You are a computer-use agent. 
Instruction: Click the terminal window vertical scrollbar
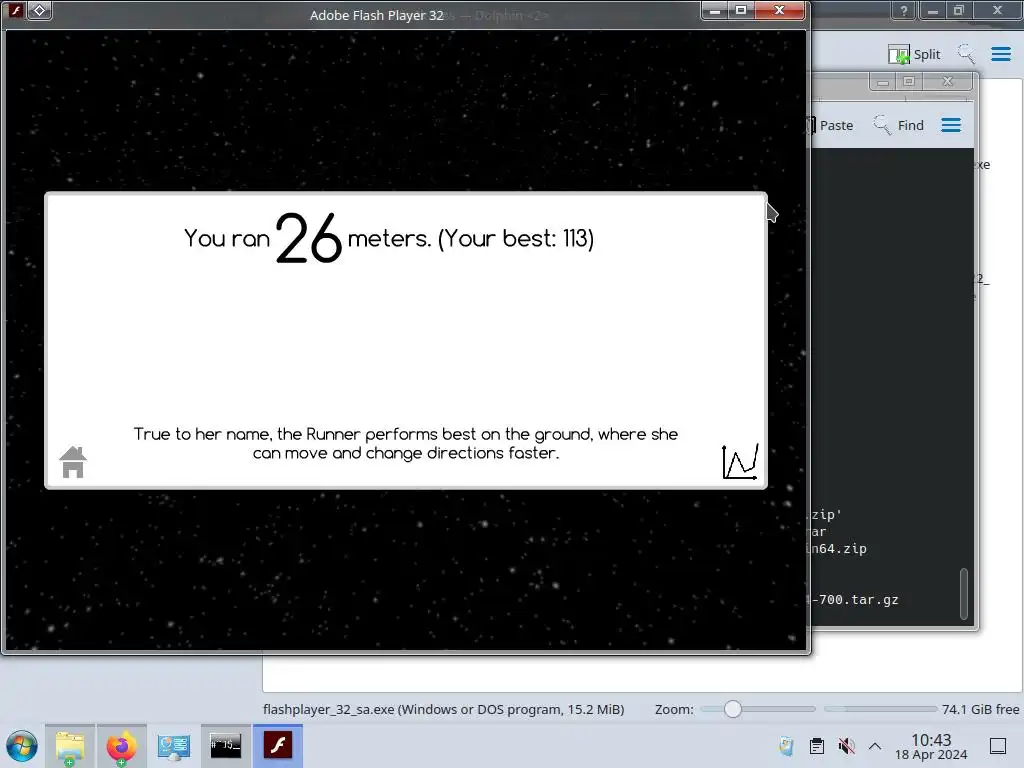click(x=964, y=593)
